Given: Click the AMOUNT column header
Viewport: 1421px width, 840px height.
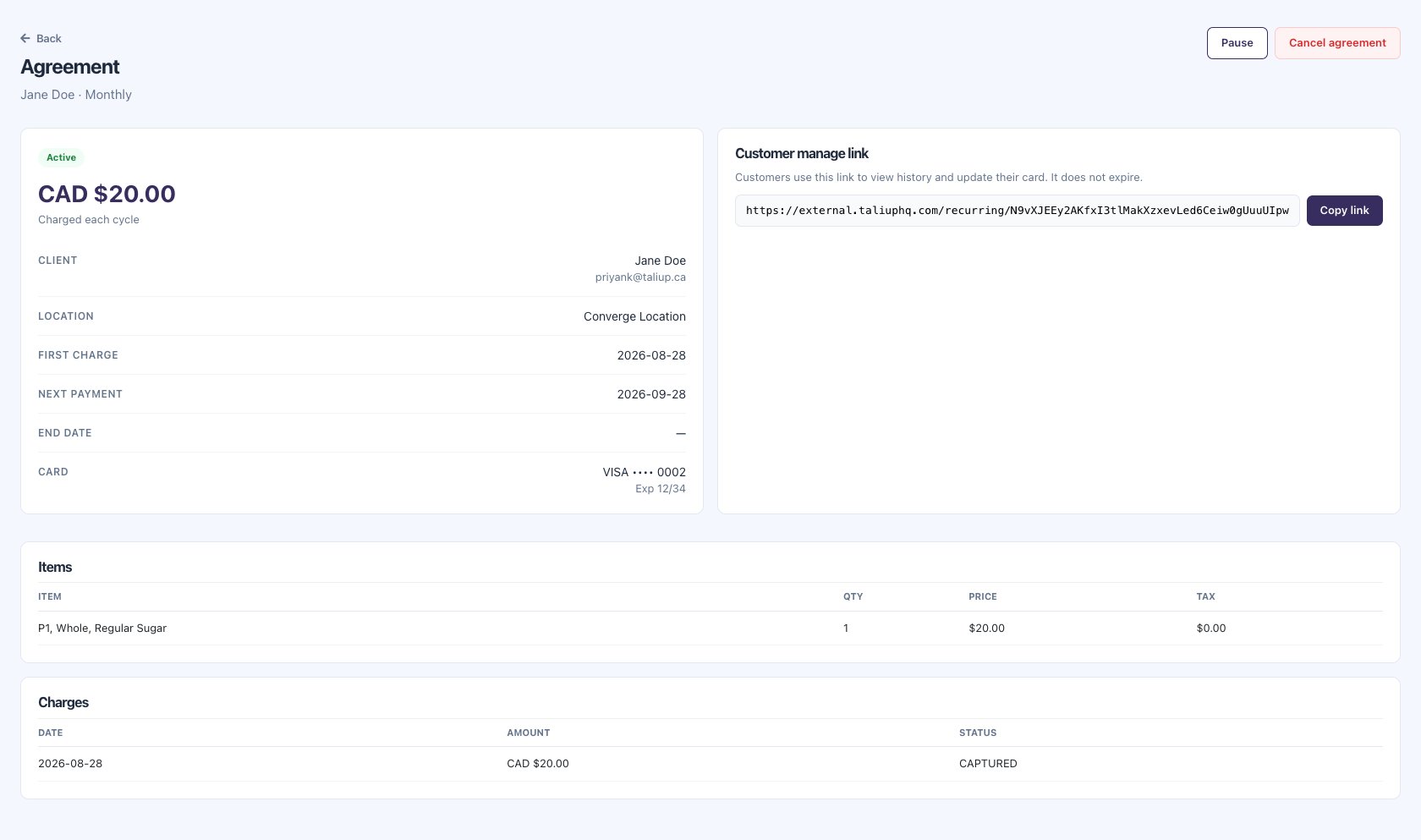Looking at the screenshot, I should [x=529, y=733].
